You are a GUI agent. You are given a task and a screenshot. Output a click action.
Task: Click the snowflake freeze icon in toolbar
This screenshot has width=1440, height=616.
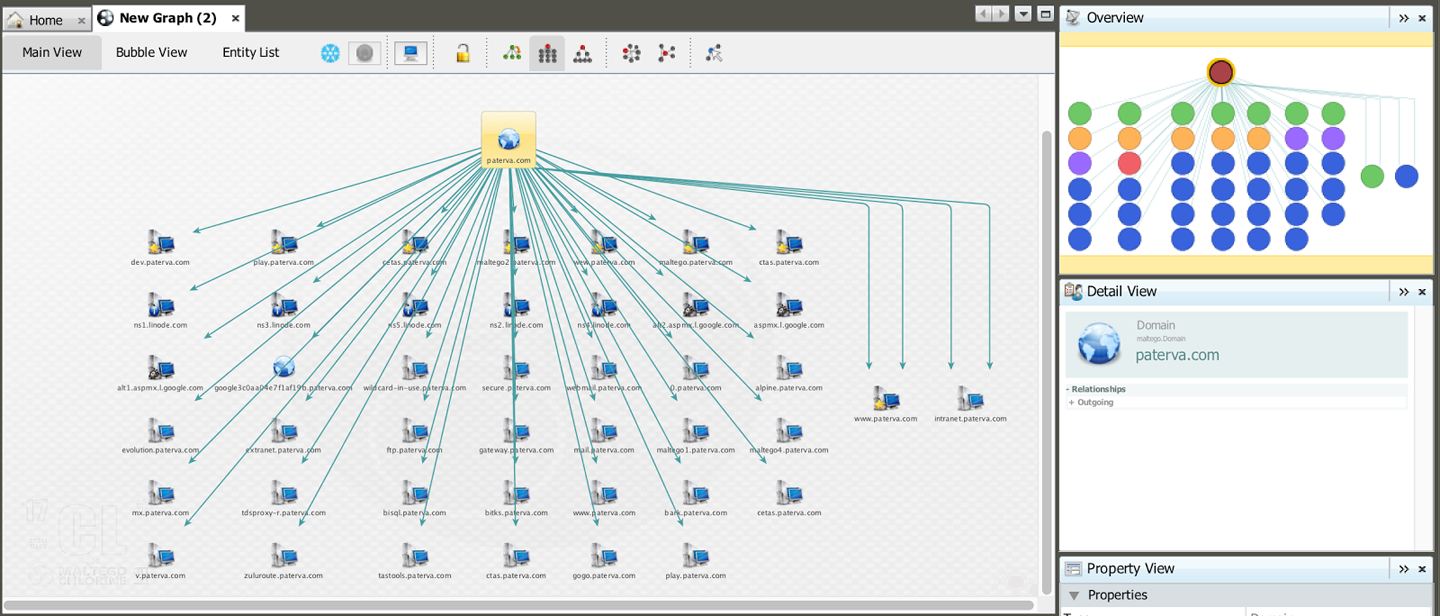pyautogui.click(x=330, y=53)
